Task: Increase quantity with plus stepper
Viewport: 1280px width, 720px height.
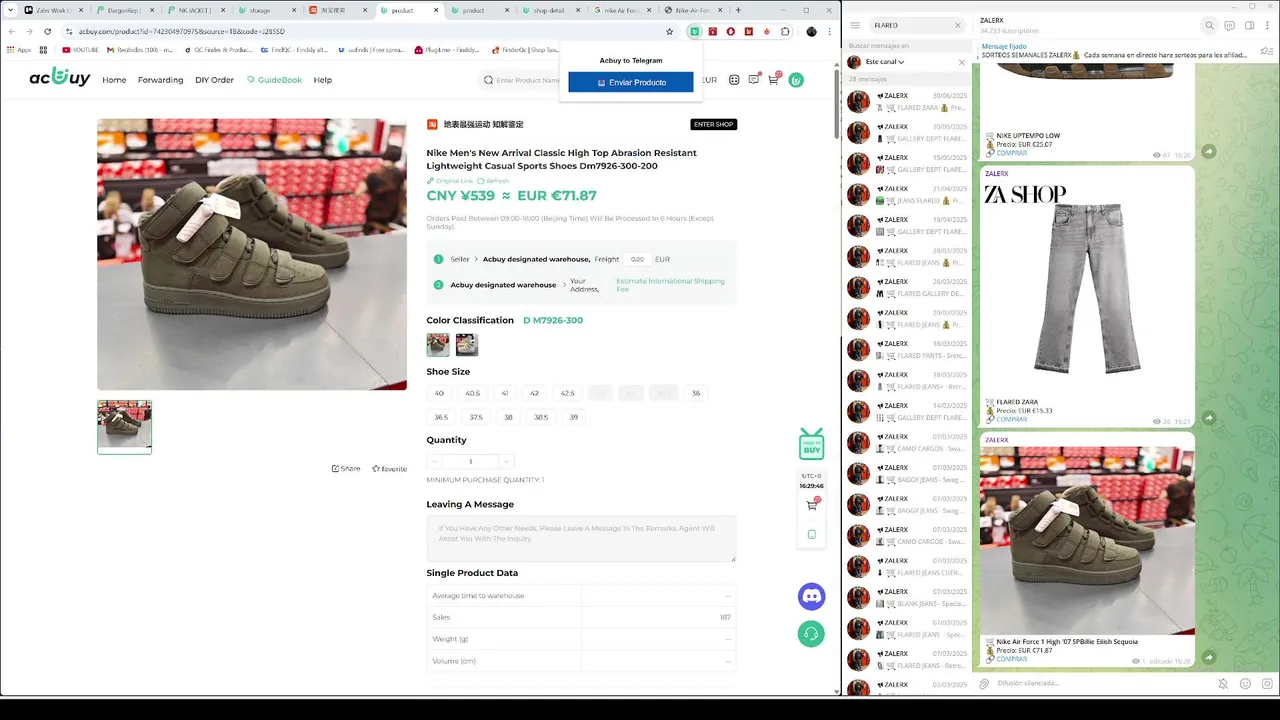Action: [x=507, y=462]
